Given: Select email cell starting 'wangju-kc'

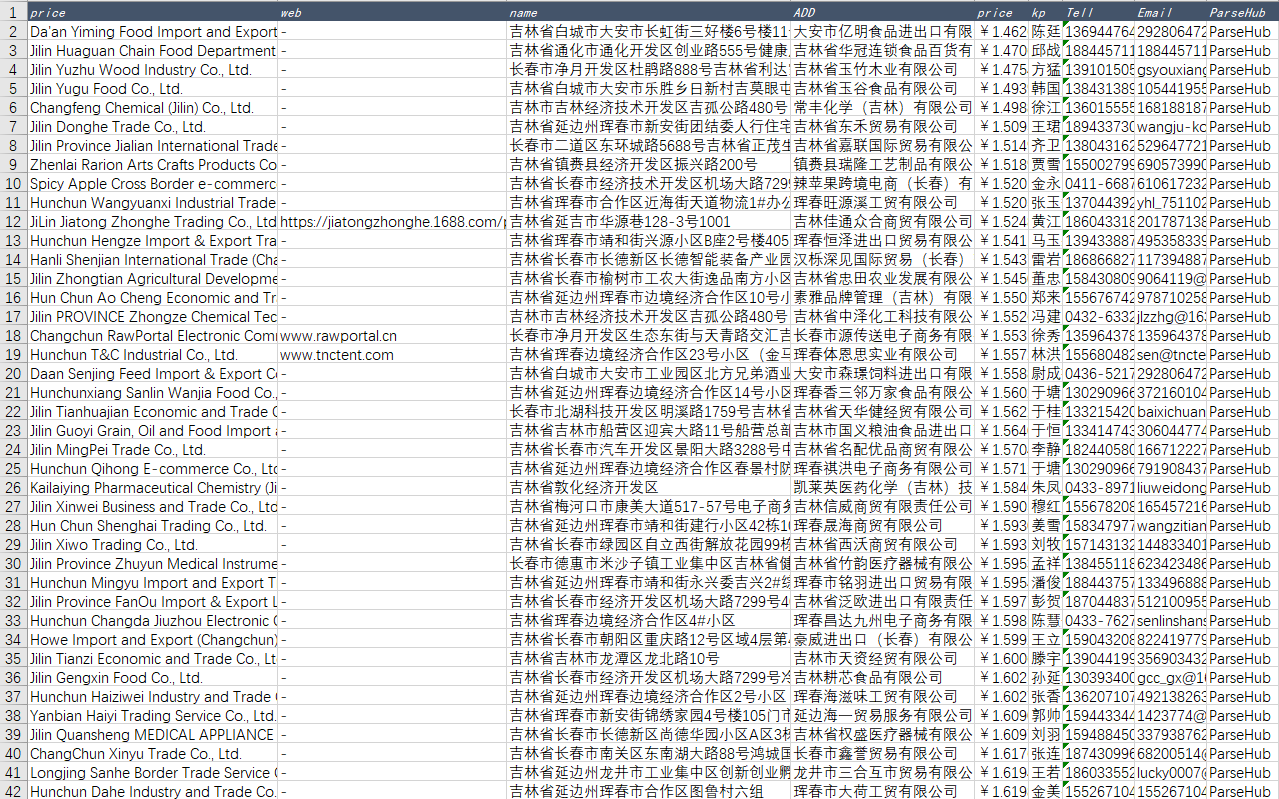Looking at the screenshot, I should [x=1170, y=127].
